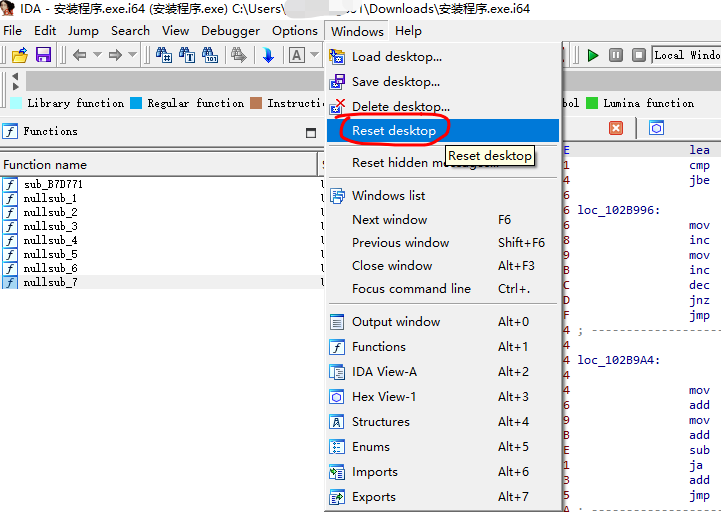The image size is (721, 512).
Task: Open Functions window from the menu
Action: [x=443, y=346]
